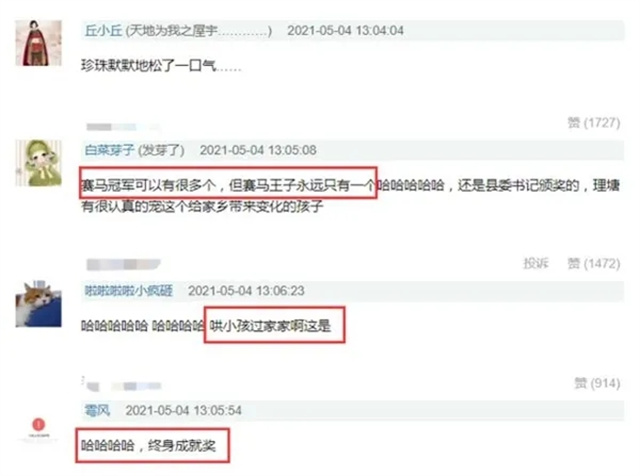Like the comment with 赞 (914)
Image resolution: width=640 pixels, height=476 pixels.
597,383
